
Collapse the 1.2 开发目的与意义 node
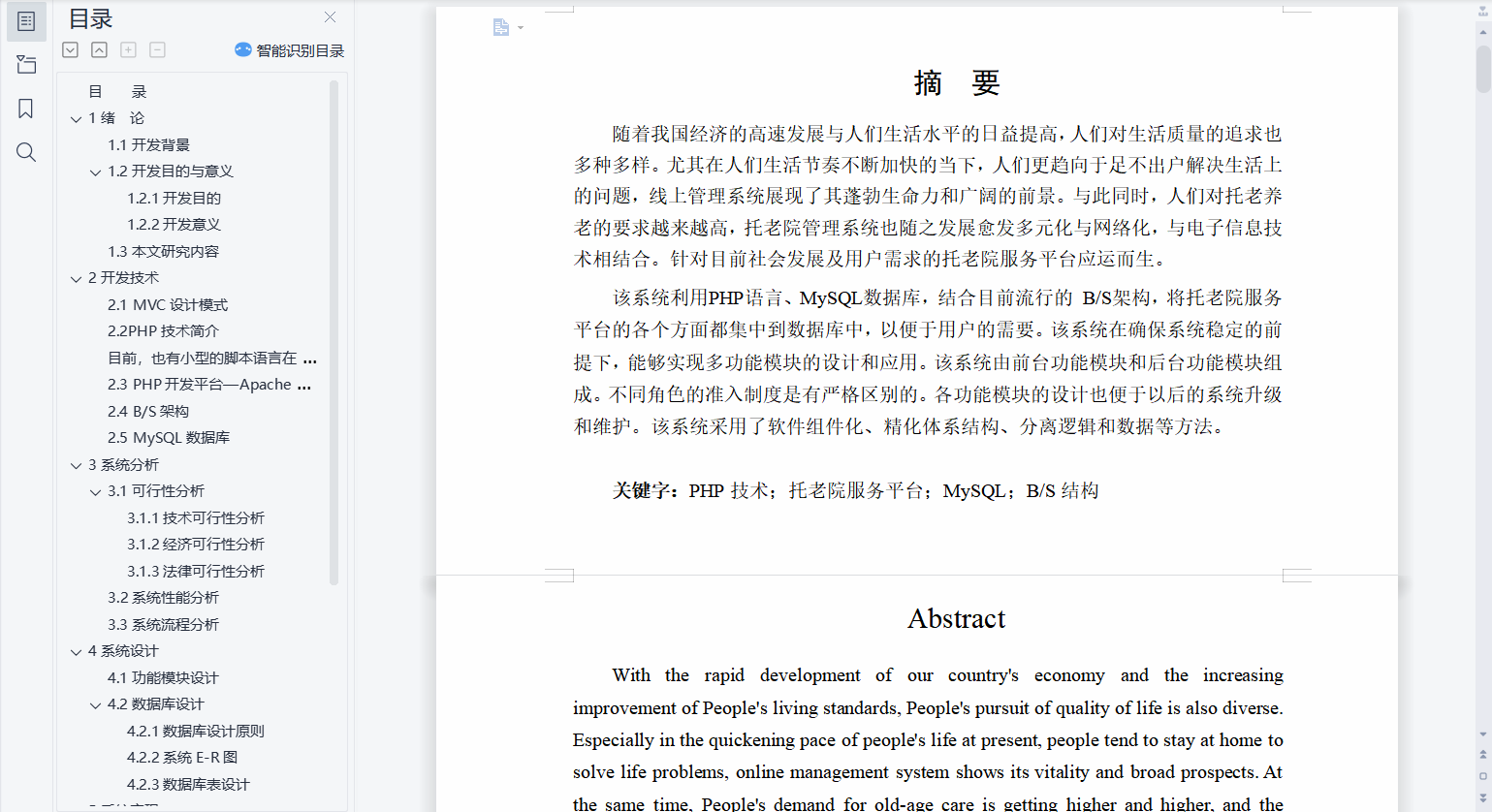pos(95,172)
